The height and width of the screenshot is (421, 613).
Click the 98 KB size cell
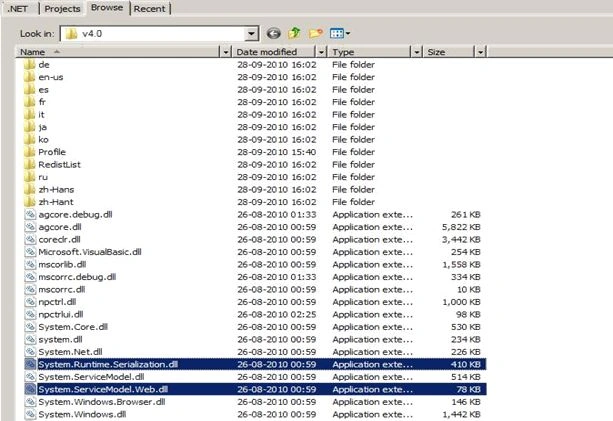(x=468, y=315)
